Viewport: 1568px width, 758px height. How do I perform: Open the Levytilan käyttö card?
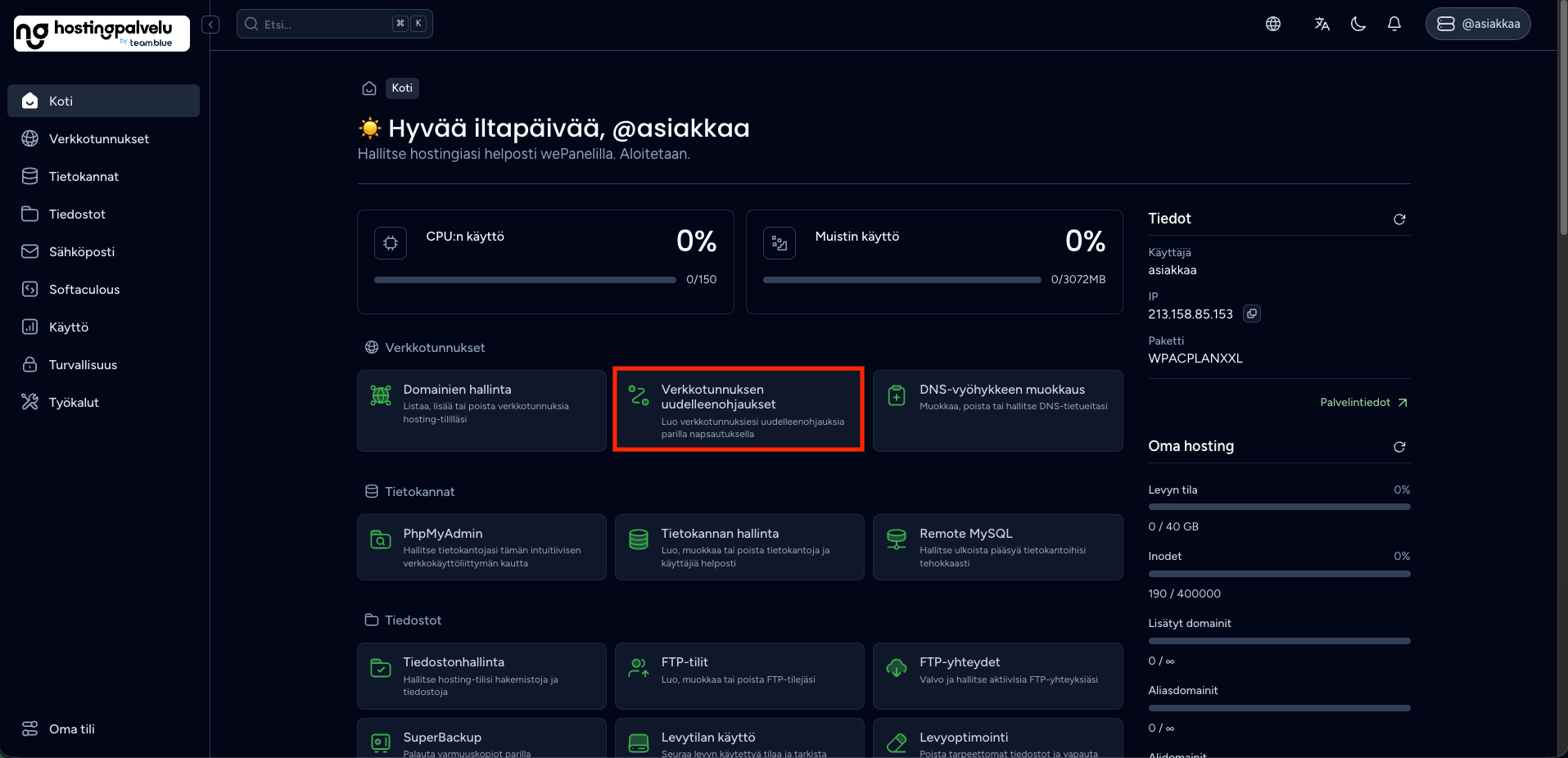point(739,738)
